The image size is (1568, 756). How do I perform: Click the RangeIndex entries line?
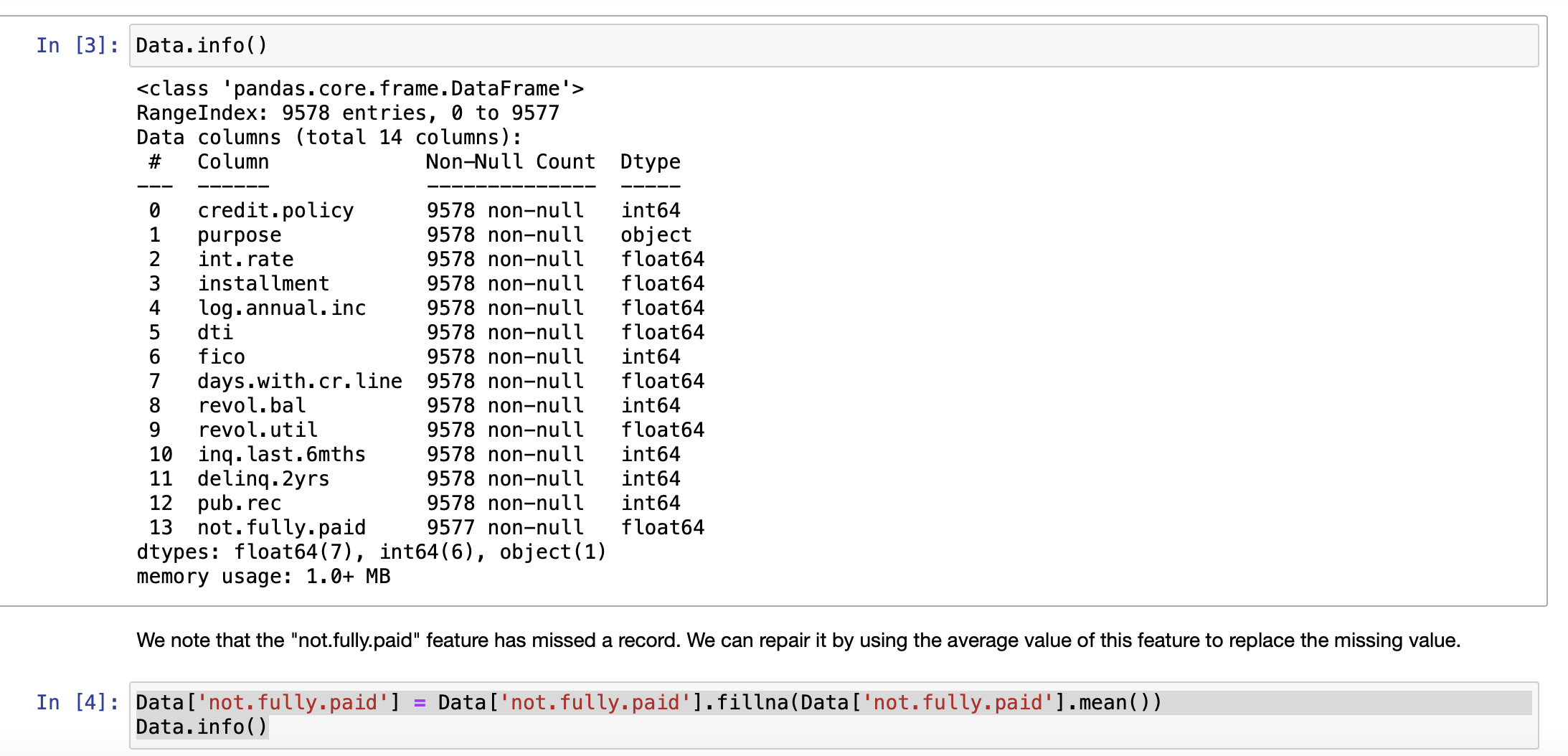[x=347, y=113]
